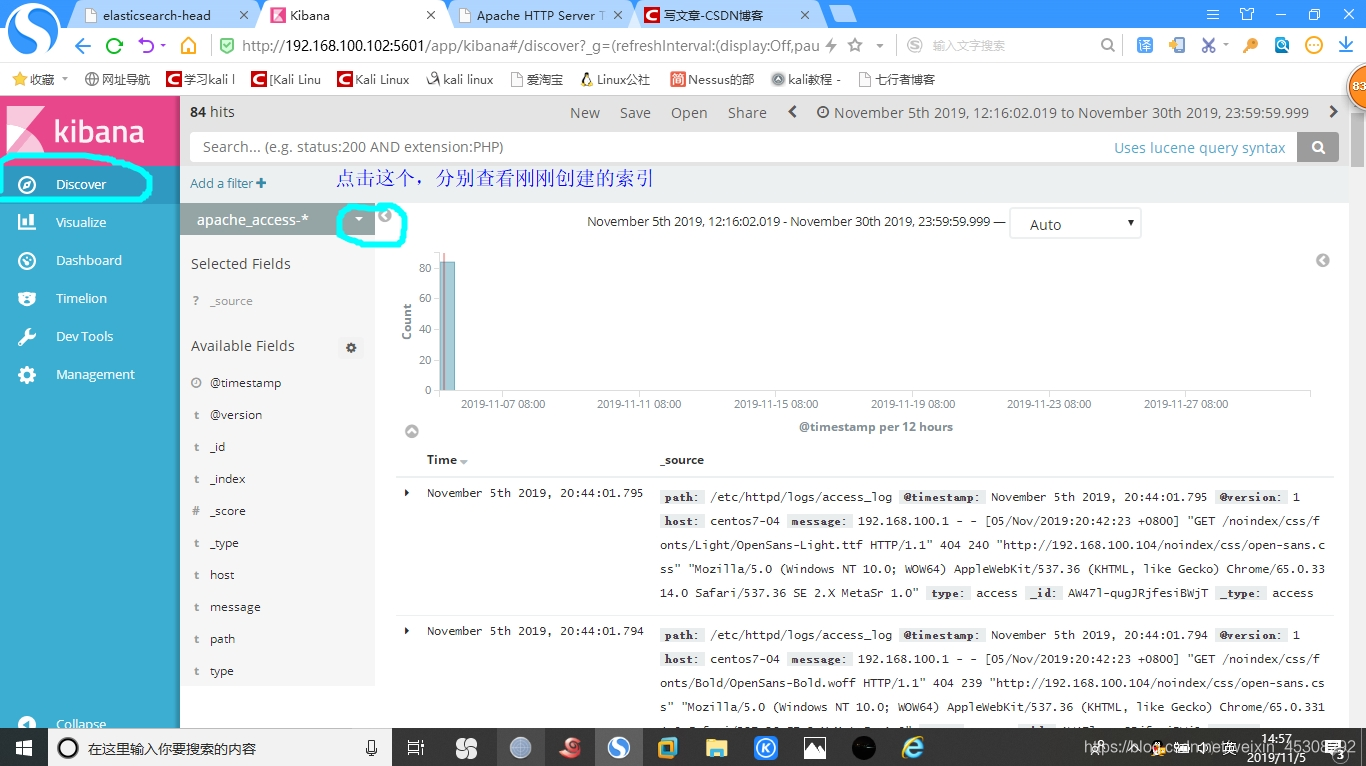Open the scissors screenshot tool in browser toolbar
The height and width of the screenshot is (766, 1366).
1208,45
